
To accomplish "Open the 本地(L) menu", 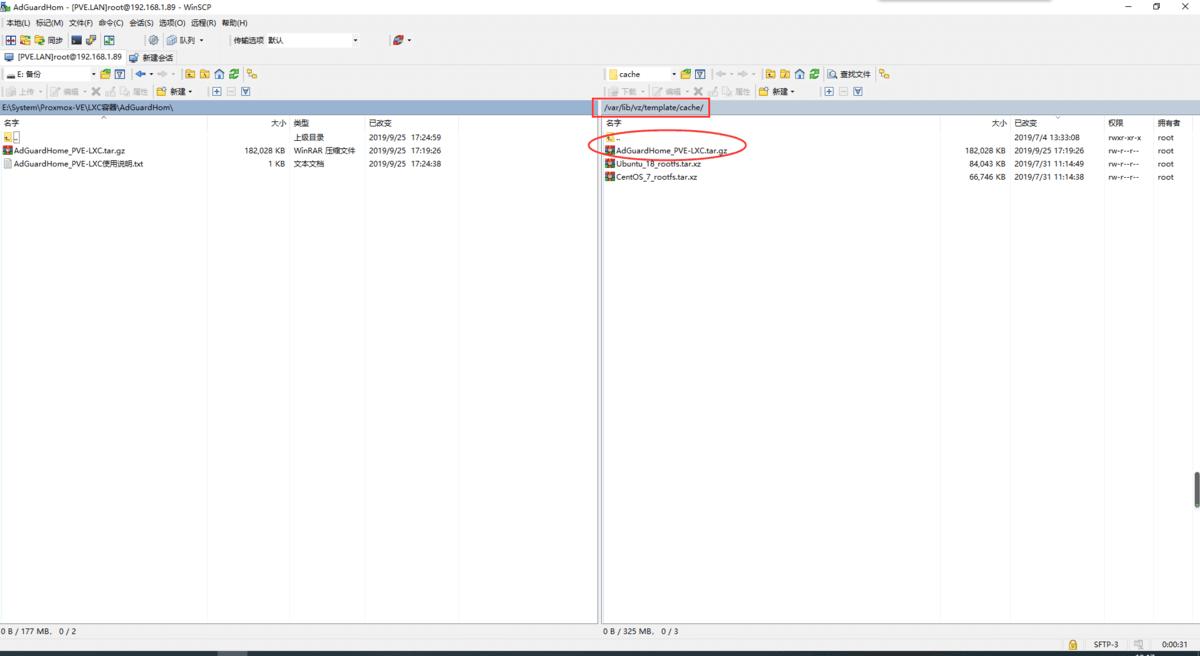I will 17,22.
